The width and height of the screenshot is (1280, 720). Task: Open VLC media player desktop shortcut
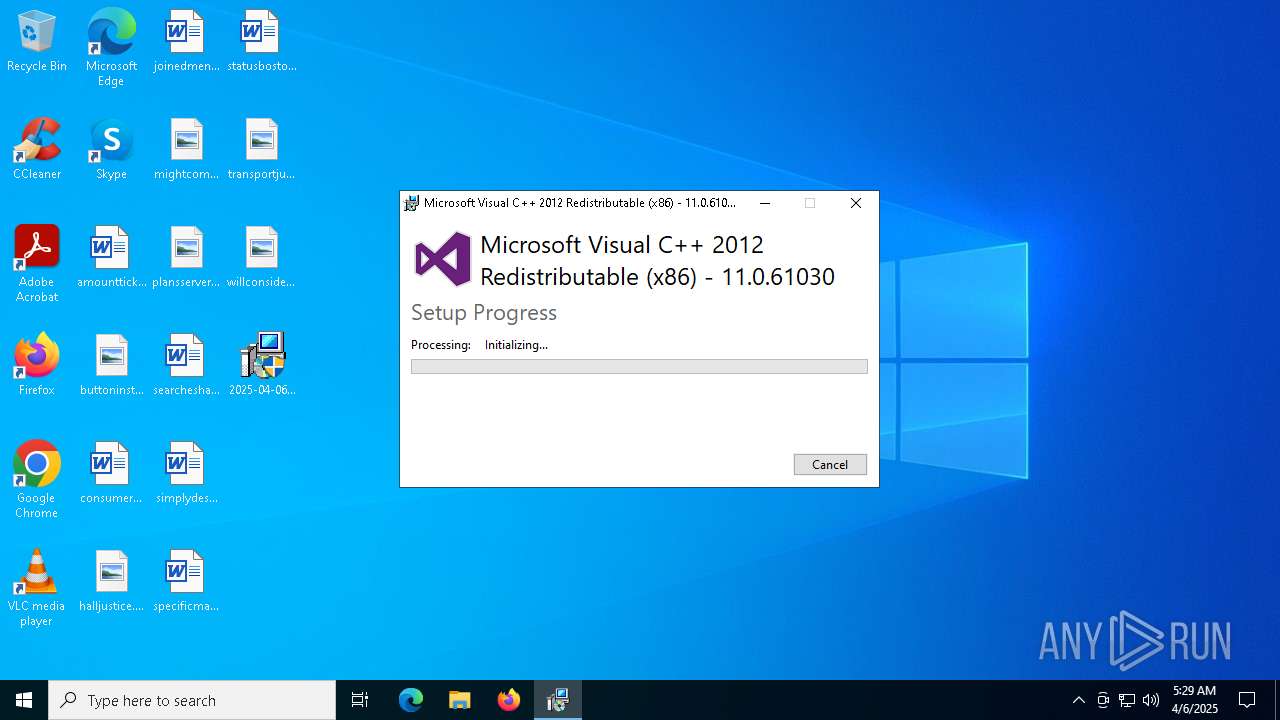tap(37, 588)
